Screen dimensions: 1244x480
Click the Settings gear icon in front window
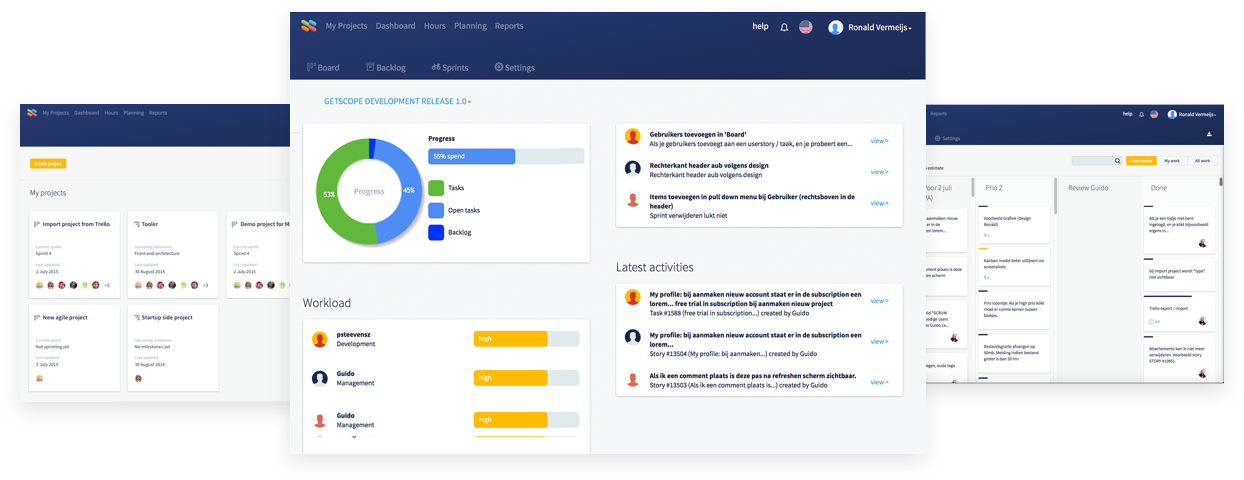(499, 67)
